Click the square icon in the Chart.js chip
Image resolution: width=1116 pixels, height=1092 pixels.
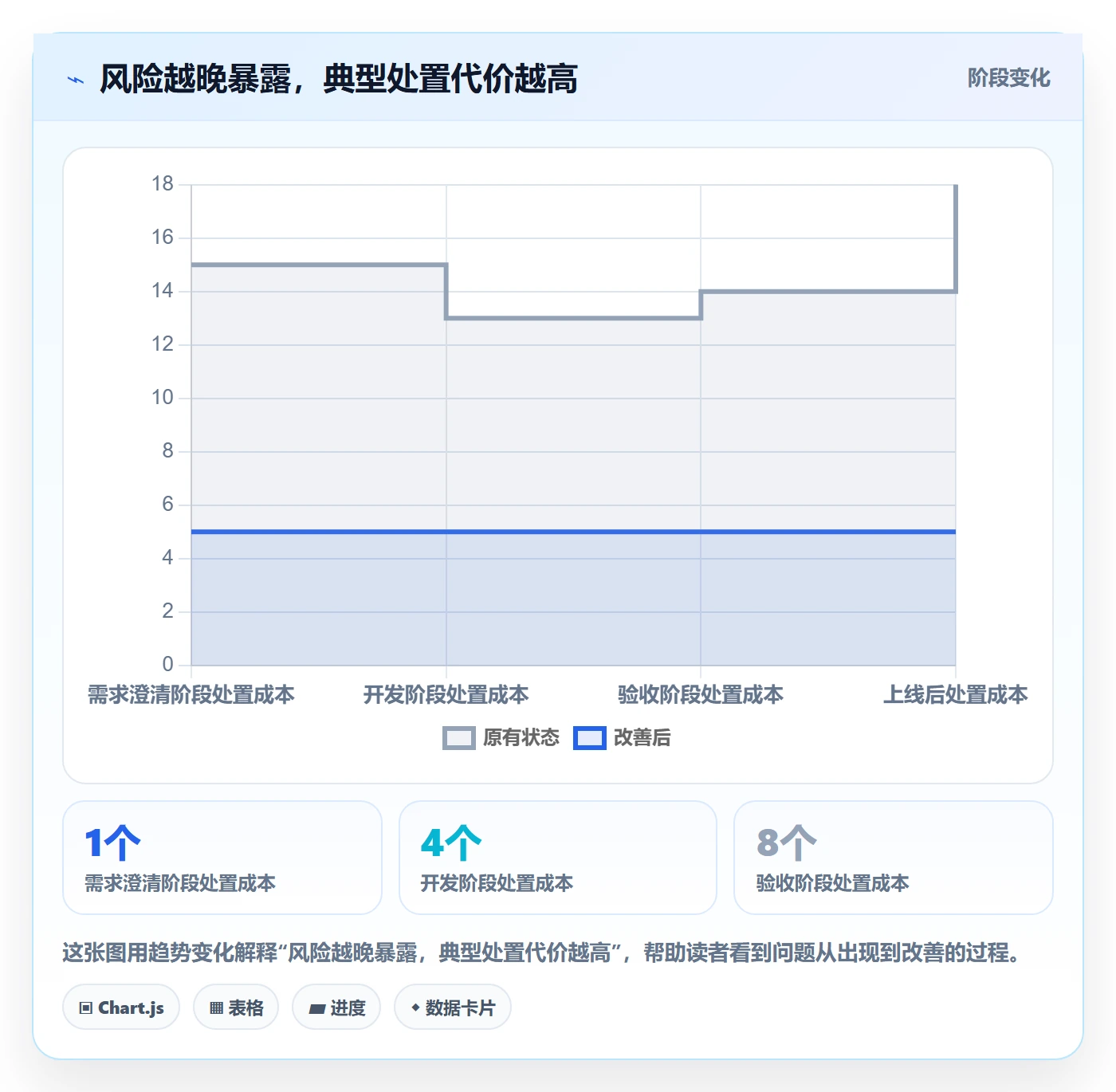[86, 1008]
